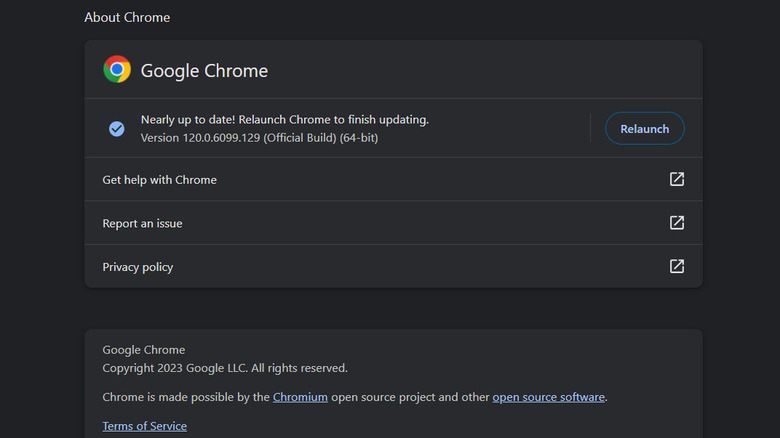Click the Google Chrome logo icon

click(x=117, y=69)
